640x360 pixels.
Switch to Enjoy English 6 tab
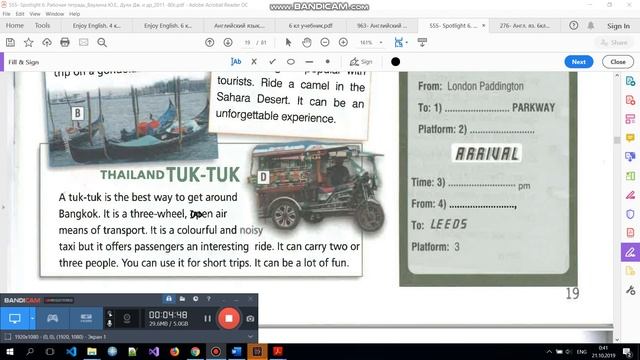click(168, 25)
